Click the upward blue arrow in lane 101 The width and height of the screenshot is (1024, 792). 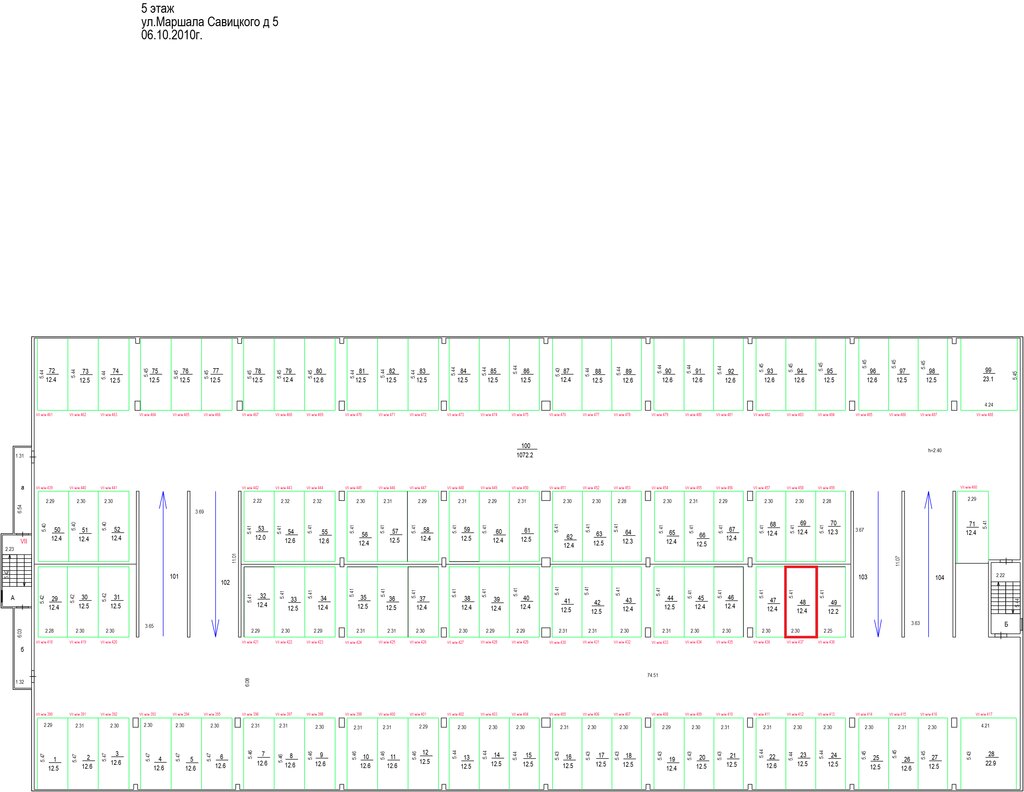[163, 564]
